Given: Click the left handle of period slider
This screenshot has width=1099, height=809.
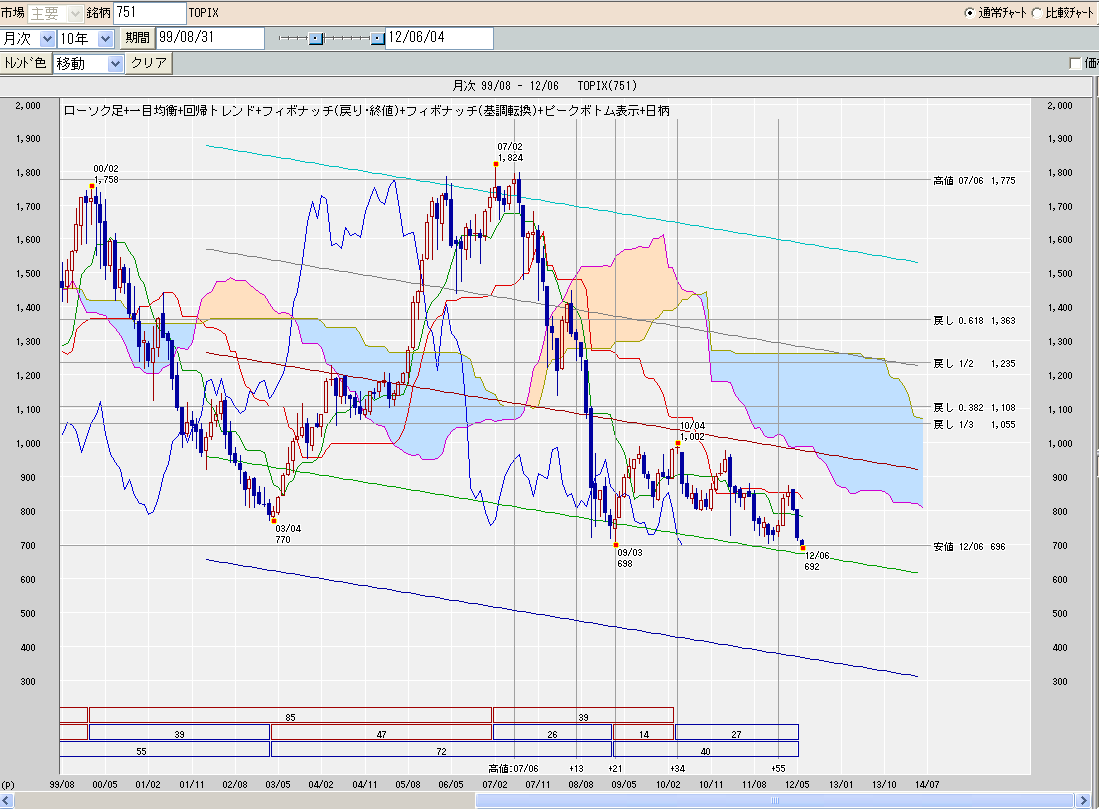Looking at the screenshot, I should [x=316, y=38].
